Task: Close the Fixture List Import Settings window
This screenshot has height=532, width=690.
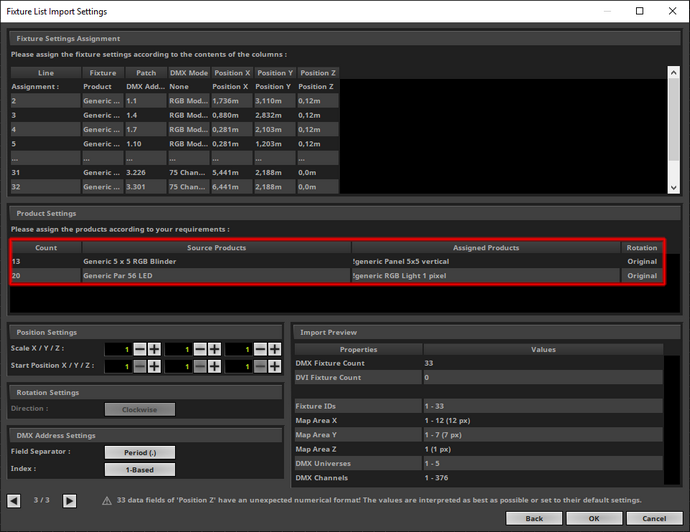Action: (x=672, y=11)
